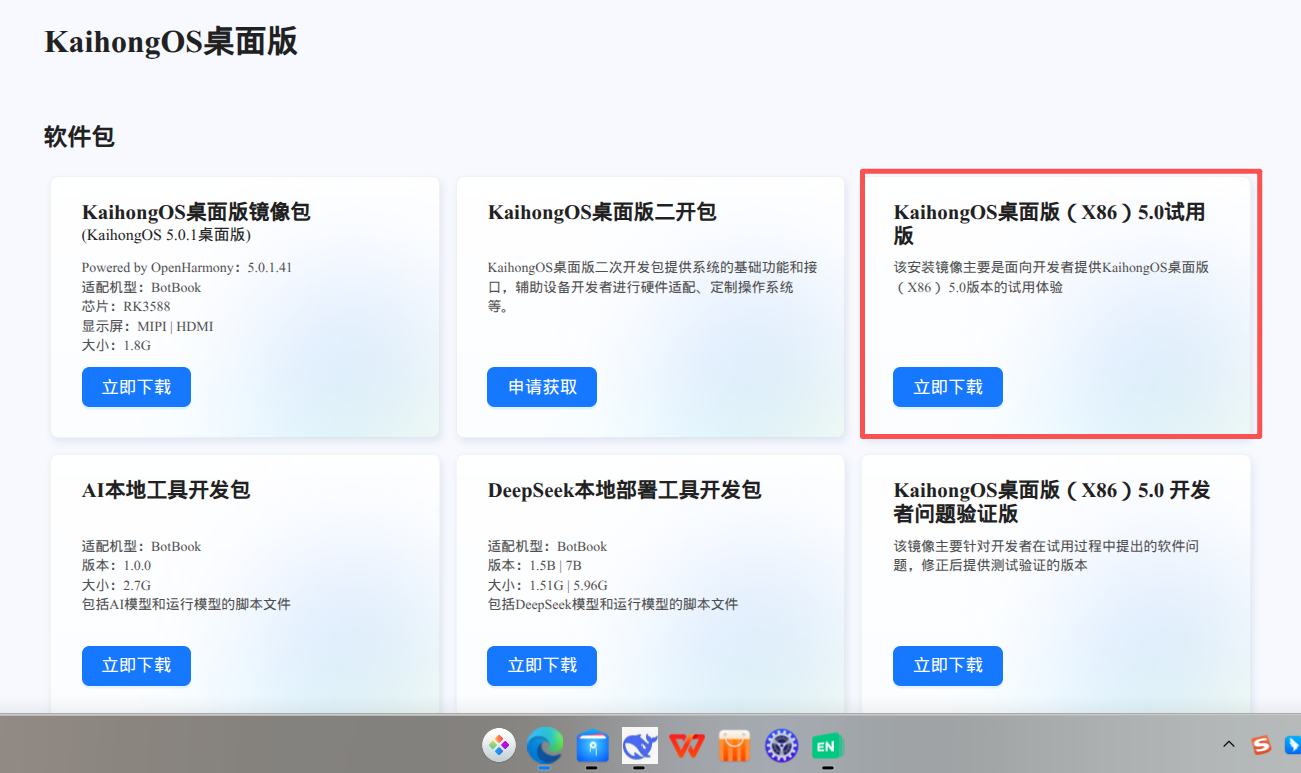Screen dimensions: 1301x773
Task: Click the 包括DeepSeek模型和运行模型的脚本文件 line
Action: pyautogui.click(x=613, y=604)
